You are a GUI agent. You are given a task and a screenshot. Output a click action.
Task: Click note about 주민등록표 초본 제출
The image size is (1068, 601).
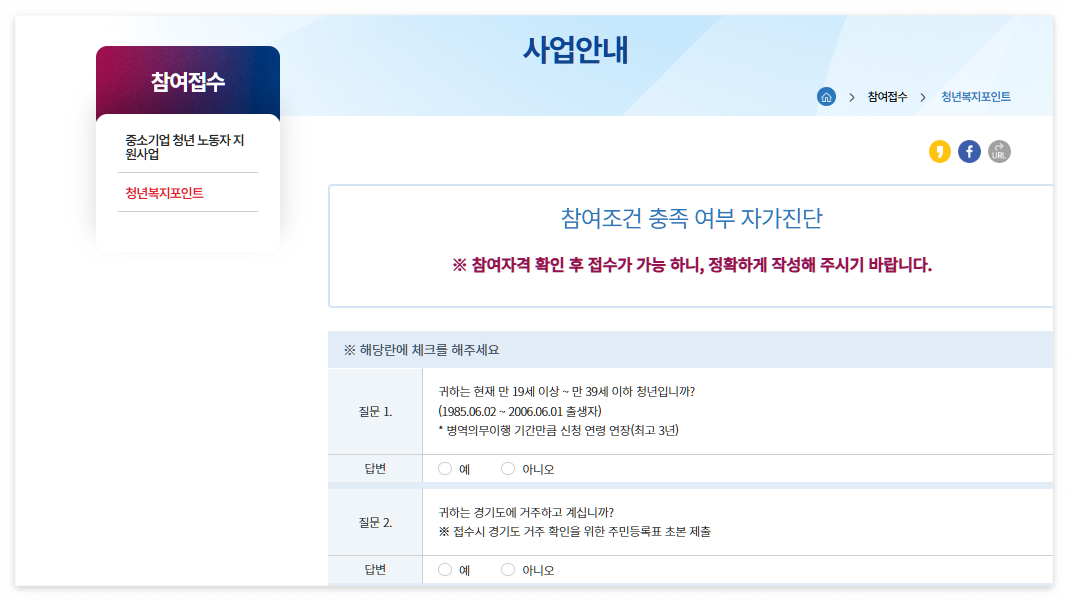pos(574,531)
